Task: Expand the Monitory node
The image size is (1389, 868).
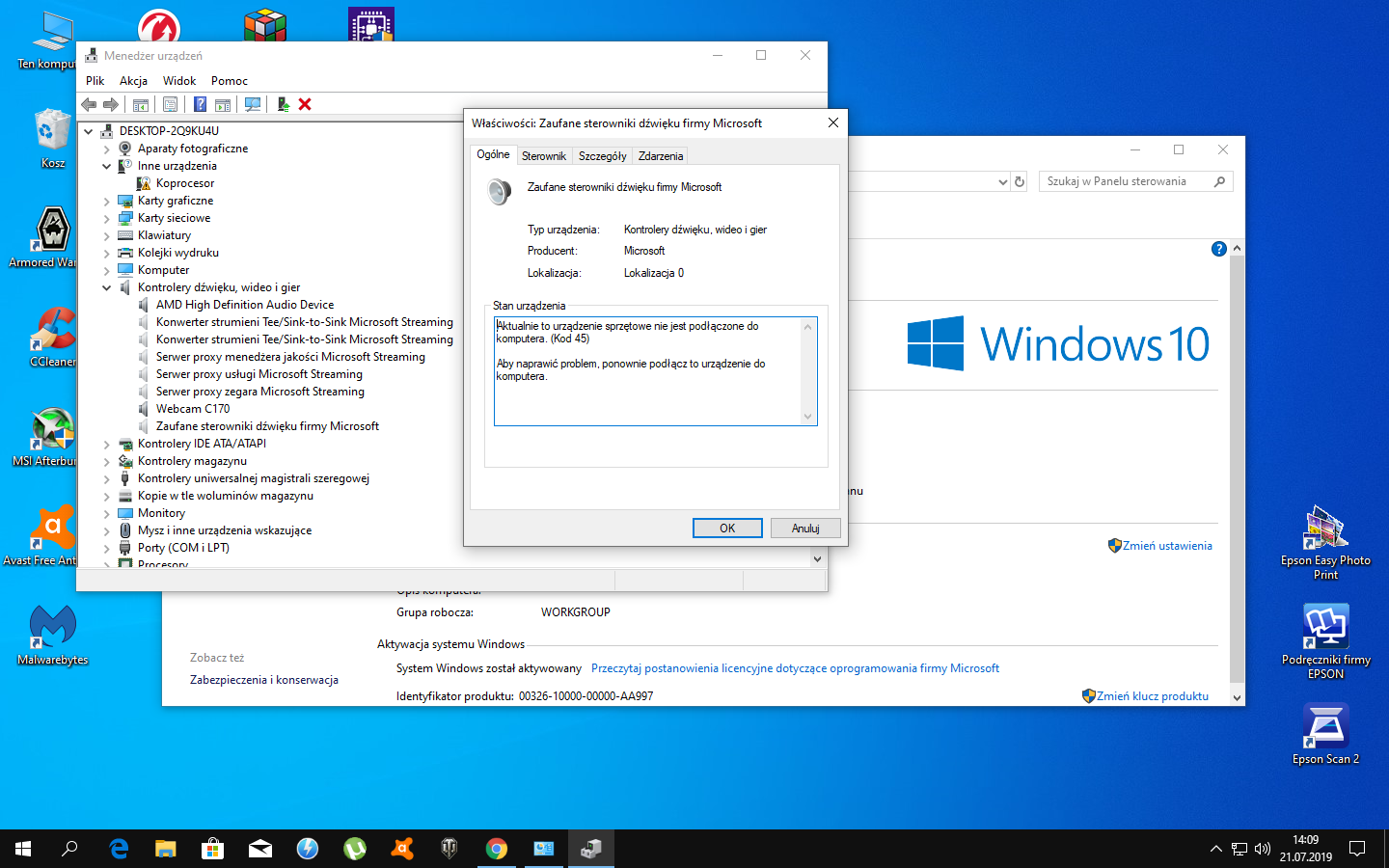Action: 107,514
